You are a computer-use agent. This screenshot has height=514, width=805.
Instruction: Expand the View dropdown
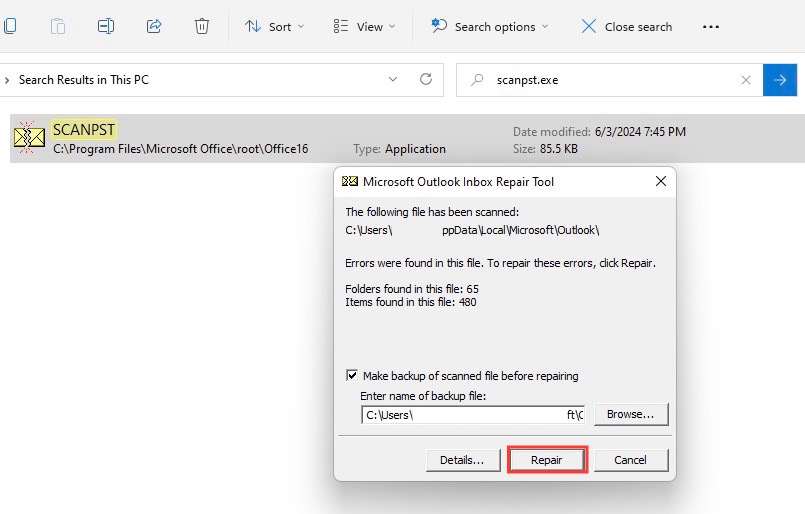point(364,27)
